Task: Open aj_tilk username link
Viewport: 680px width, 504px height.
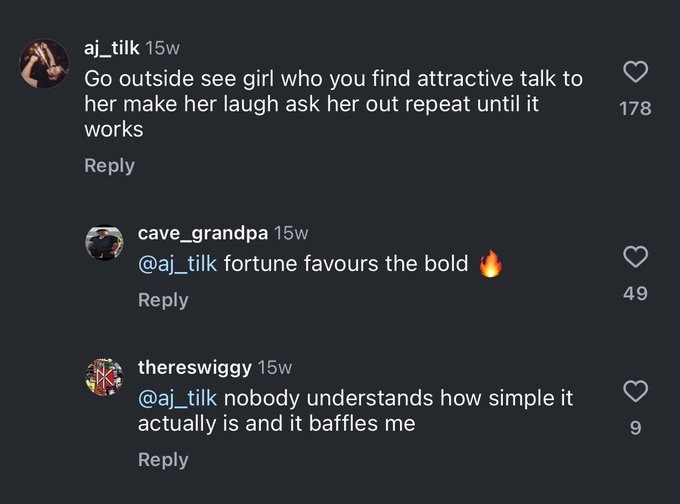Action: coord(111,48)
